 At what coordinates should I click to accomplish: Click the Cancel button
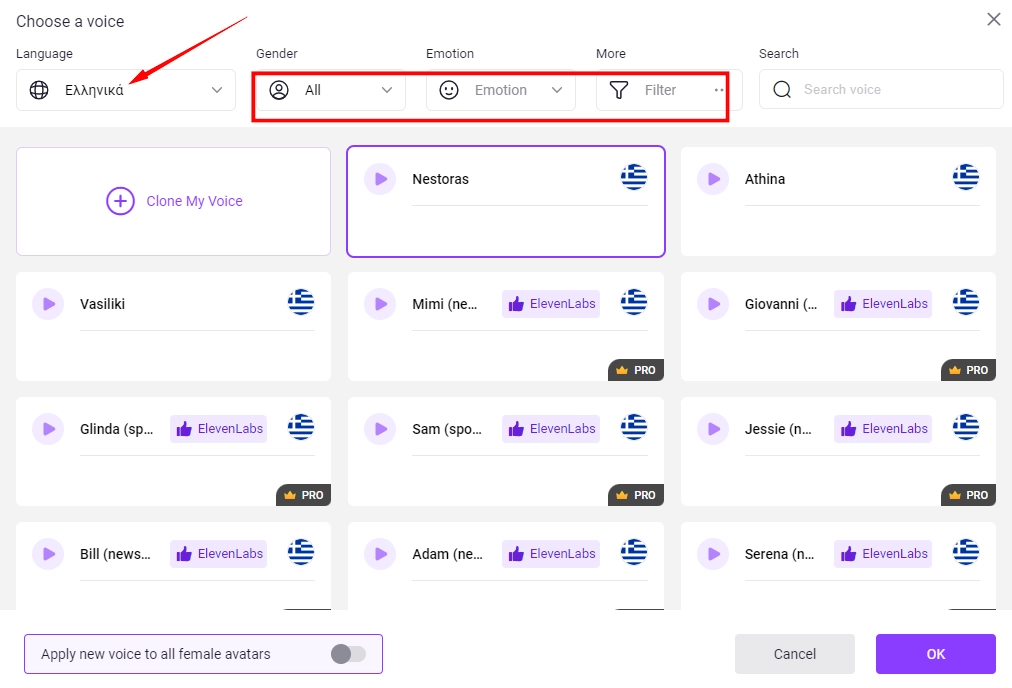click(794, 654)
